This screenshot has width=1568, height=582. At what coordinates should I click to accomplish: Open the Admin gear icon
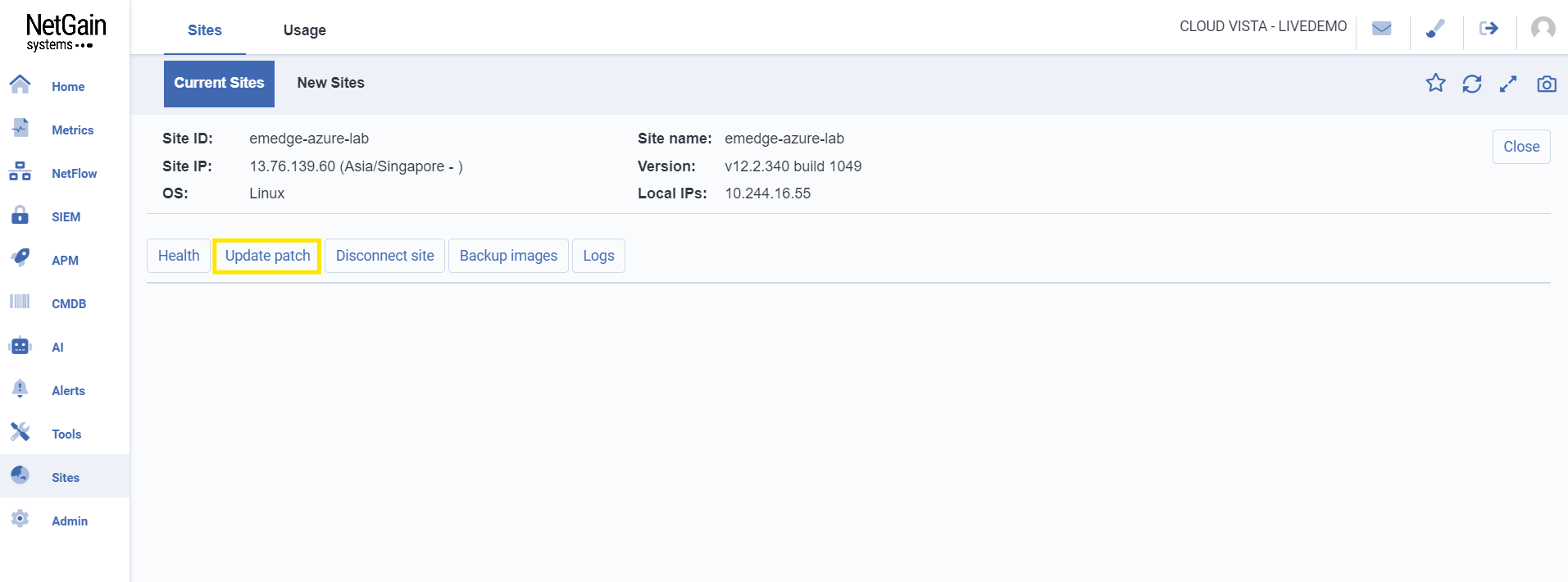coord(20,519)
